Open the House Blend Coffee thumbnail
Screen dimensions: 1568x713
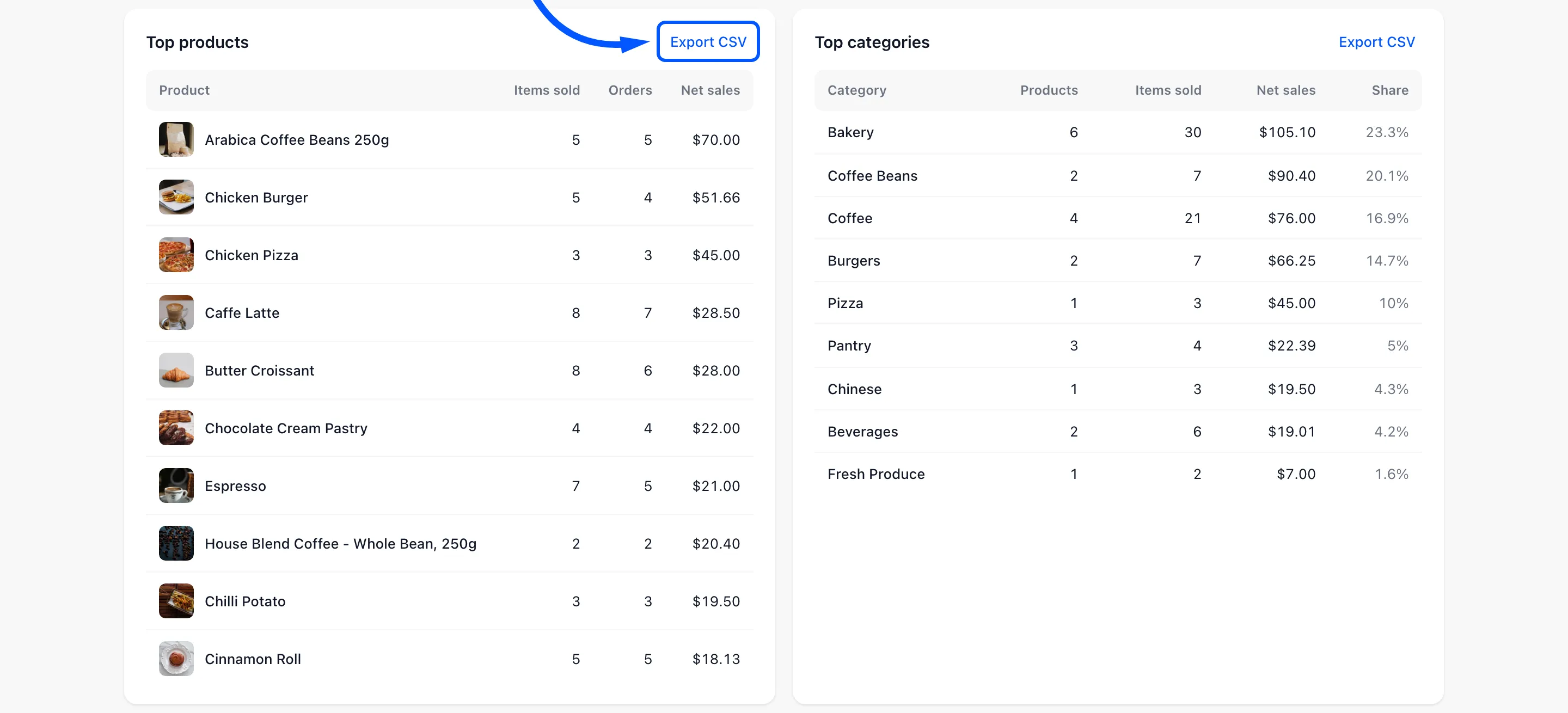[x=176, y=543]
